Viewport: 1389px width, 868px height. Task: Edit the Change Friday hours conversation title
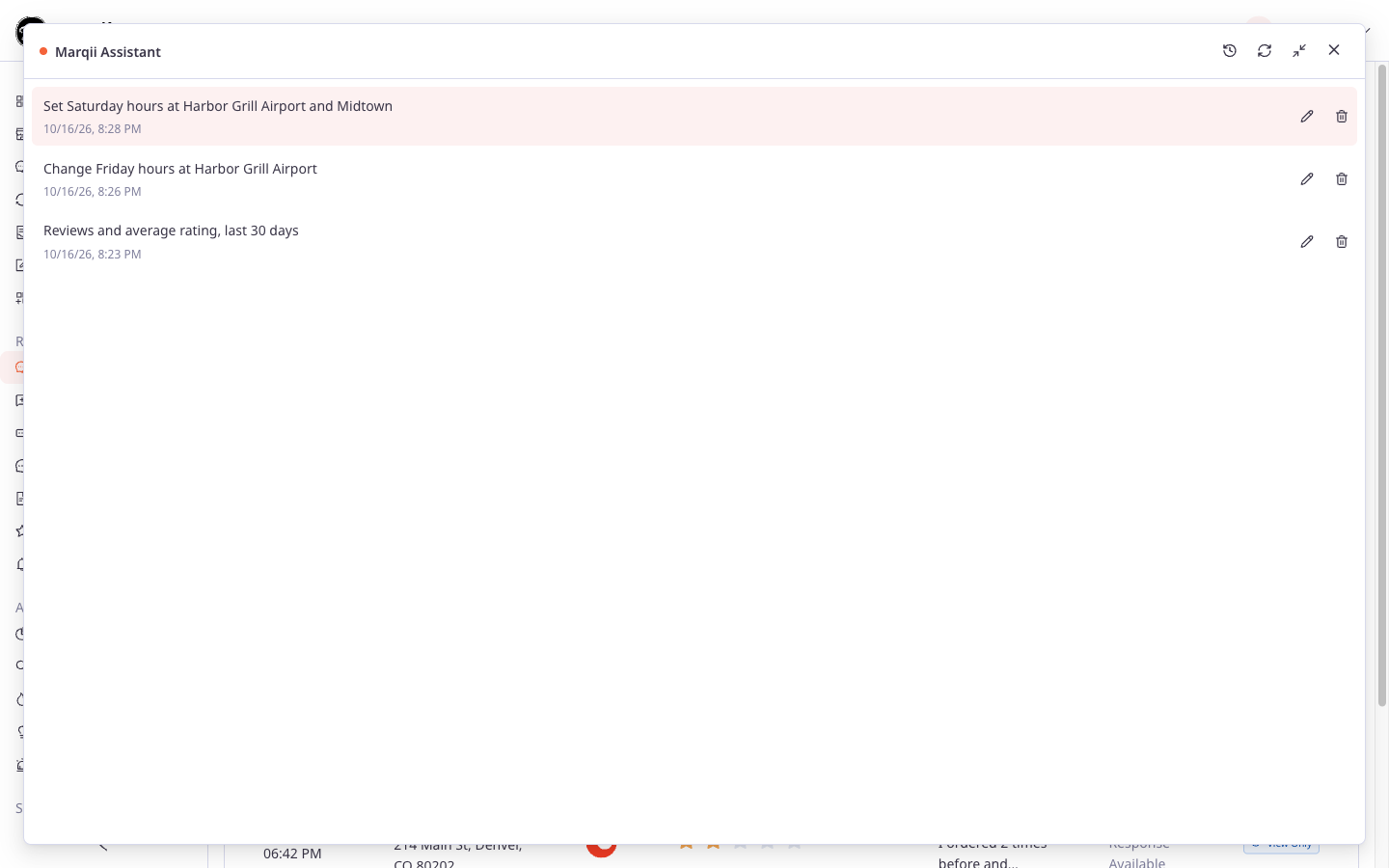(x=1307, y=179)
